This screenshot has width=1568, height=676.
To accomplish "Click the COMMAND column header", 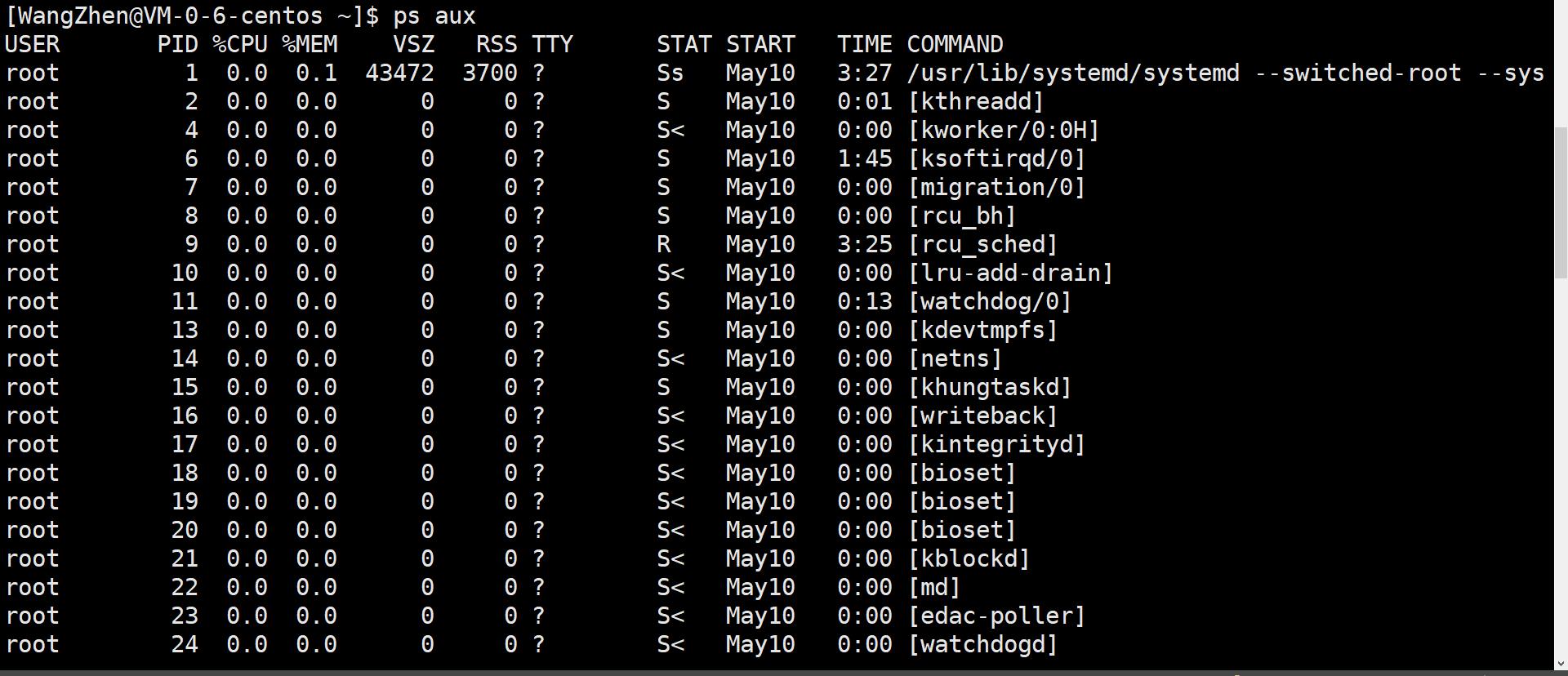I will click(x=955, y=44).
